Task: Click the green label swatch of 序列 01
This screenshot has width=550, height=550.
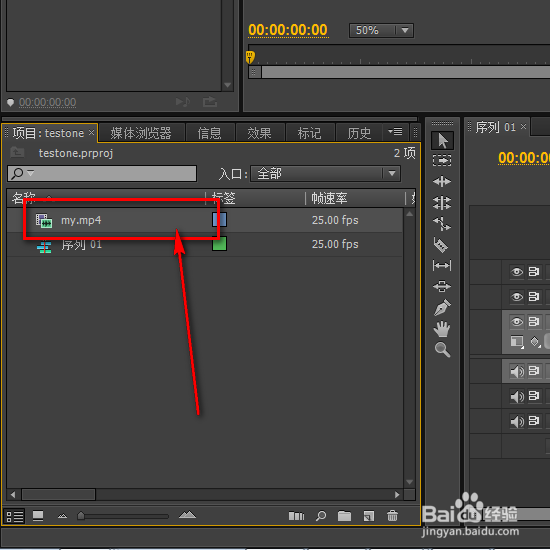Action: pyautogui.click(x=219, y=244)
